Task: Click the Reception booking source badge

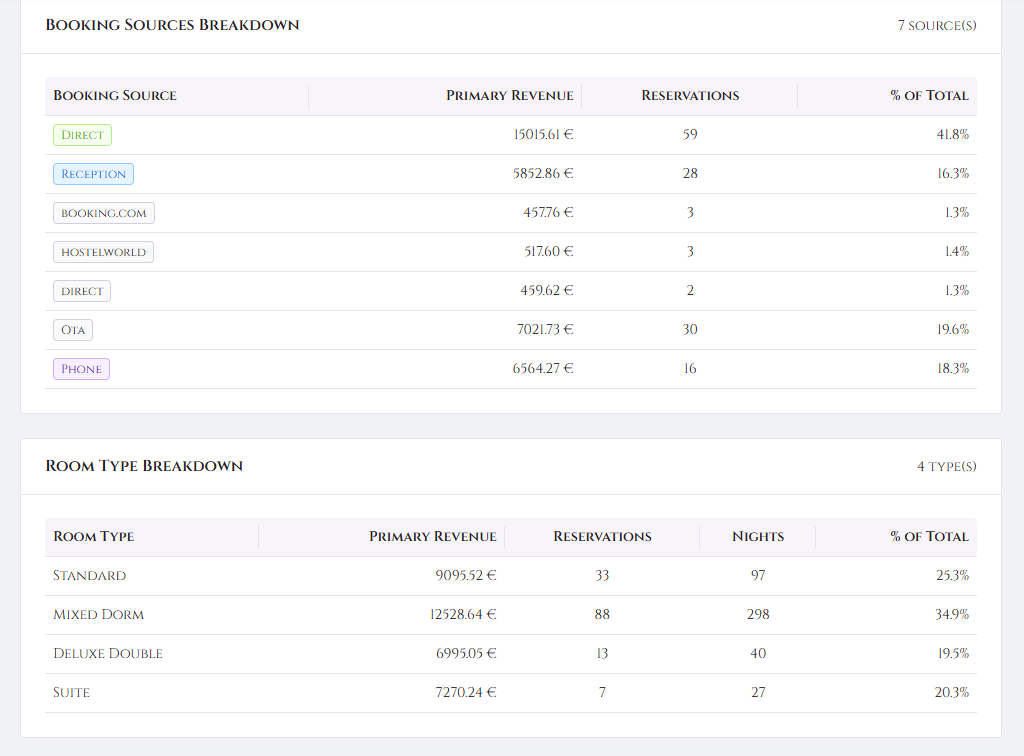Action: coord(93,173)
